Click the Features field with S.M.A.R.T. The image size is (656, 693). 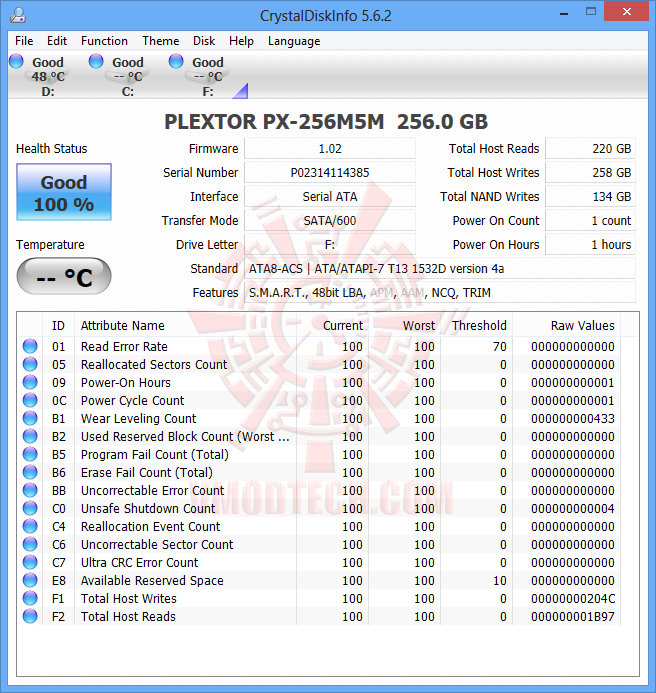(440, 293)
